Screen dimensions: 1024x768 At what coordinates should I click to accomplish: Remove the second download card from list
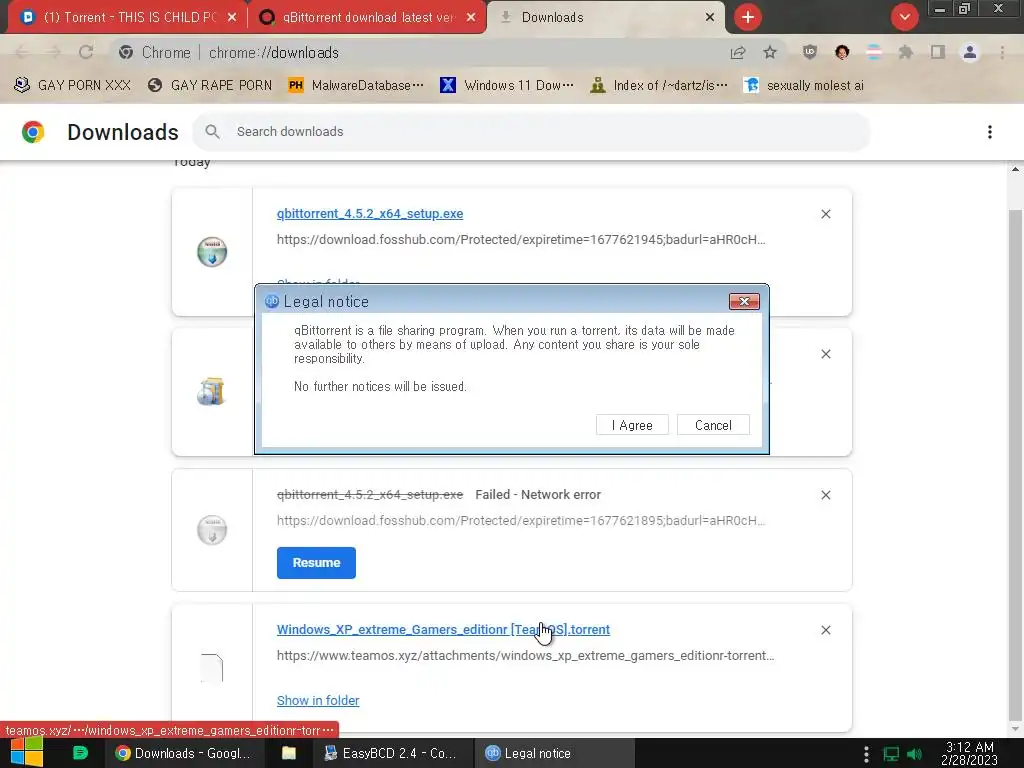coord(825,354)
